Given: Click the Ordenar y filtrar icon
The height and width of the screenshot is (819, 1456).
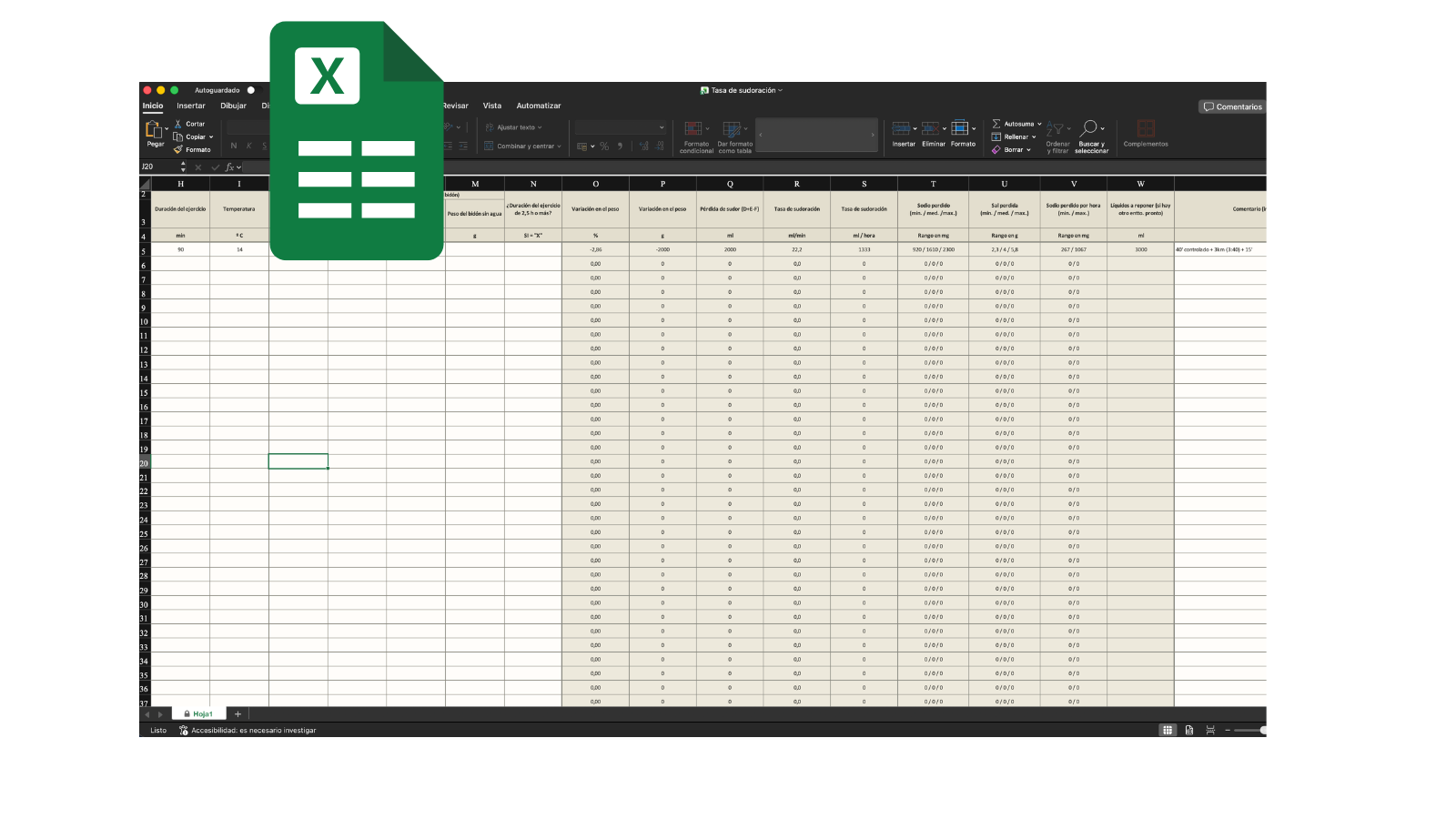Looking at the screenshot, I should pyautogui.click(x=1055, y=129).
